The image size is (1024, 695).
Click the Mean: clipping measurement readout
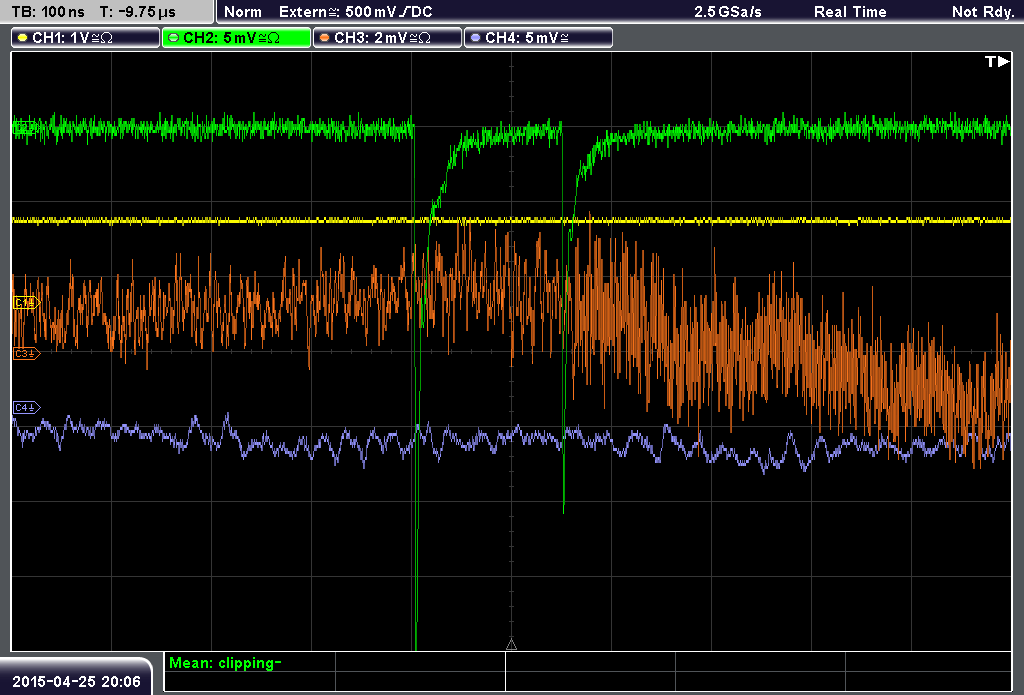[x=225, y=663]
